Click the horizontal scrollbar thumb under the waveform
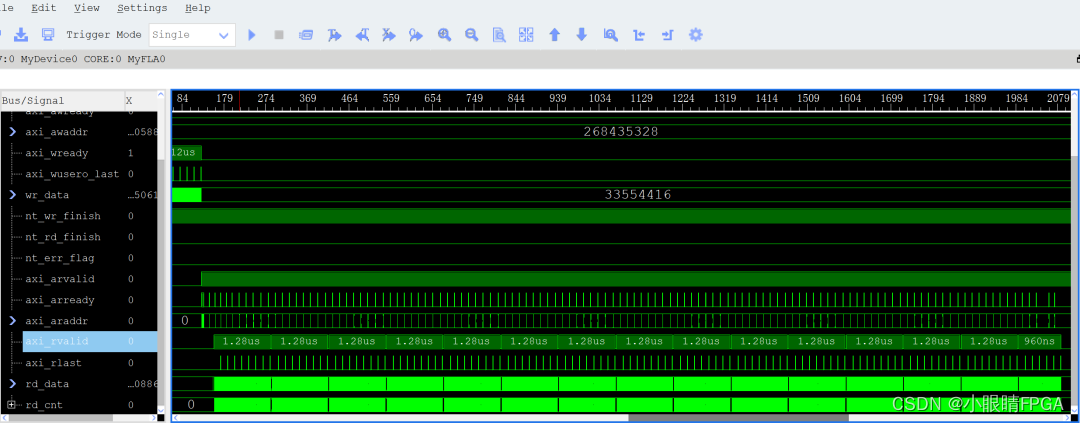This screenshot has height=423, width=1080. 738,417
